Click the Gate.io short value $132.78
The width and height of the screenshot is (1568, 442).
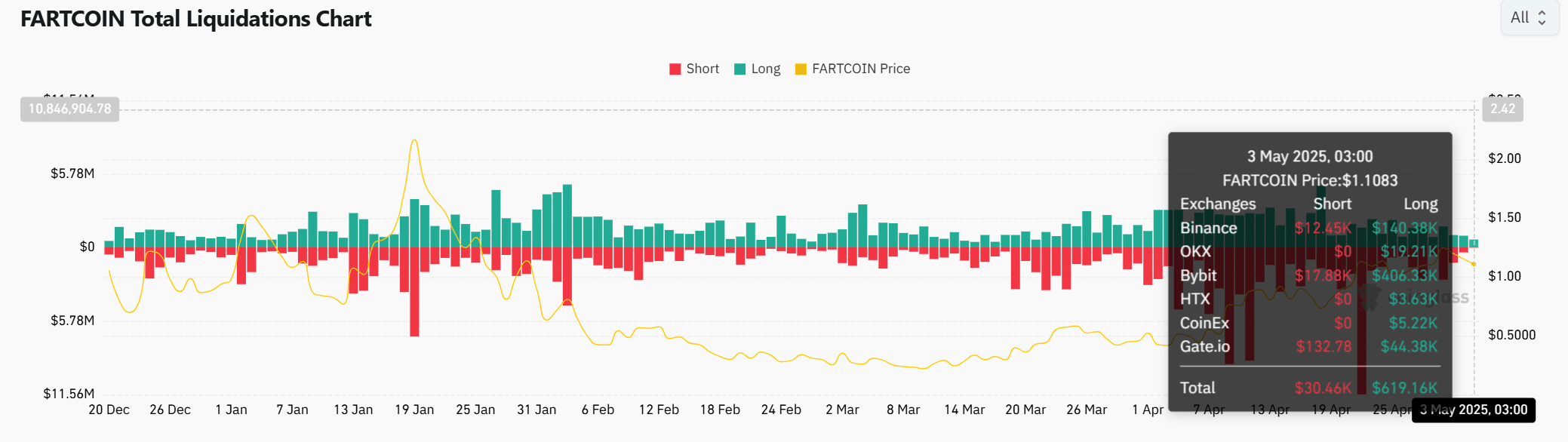click(x=1324, y=346)
